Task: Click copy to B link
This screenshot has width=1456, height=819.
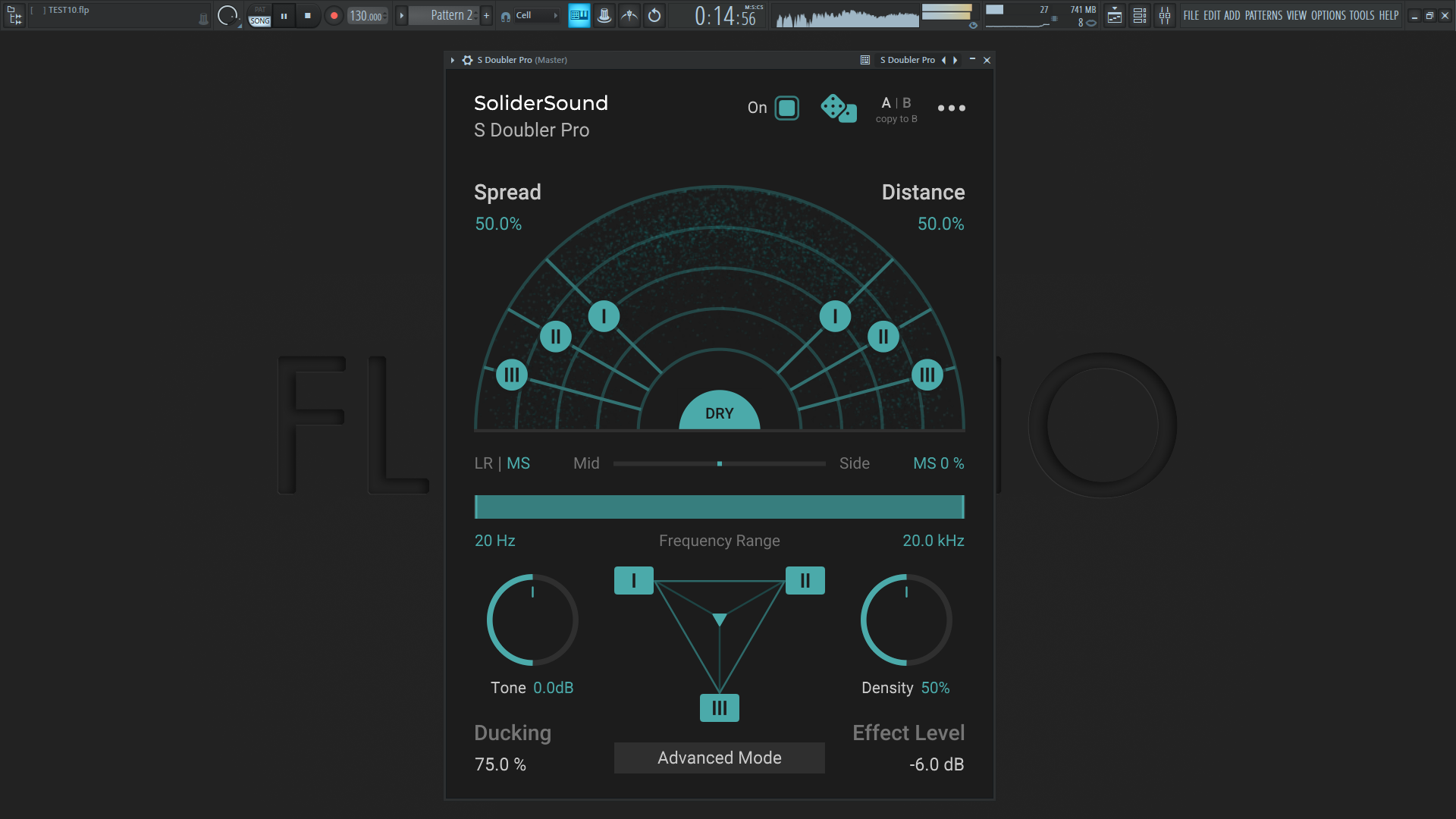Action: (896, 119)
